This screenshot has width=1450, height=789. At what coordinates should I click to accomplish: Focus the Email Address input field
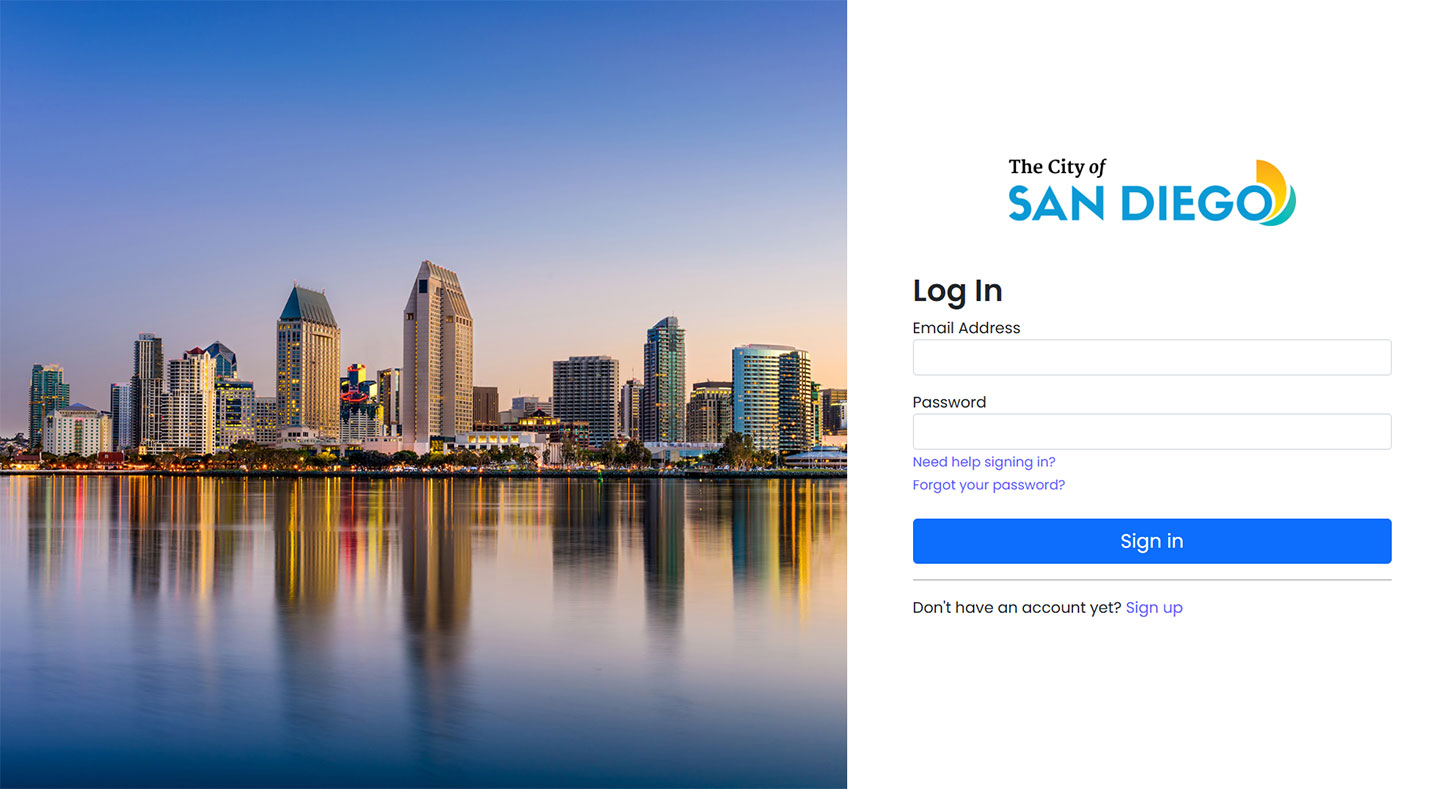(1151, 357)
